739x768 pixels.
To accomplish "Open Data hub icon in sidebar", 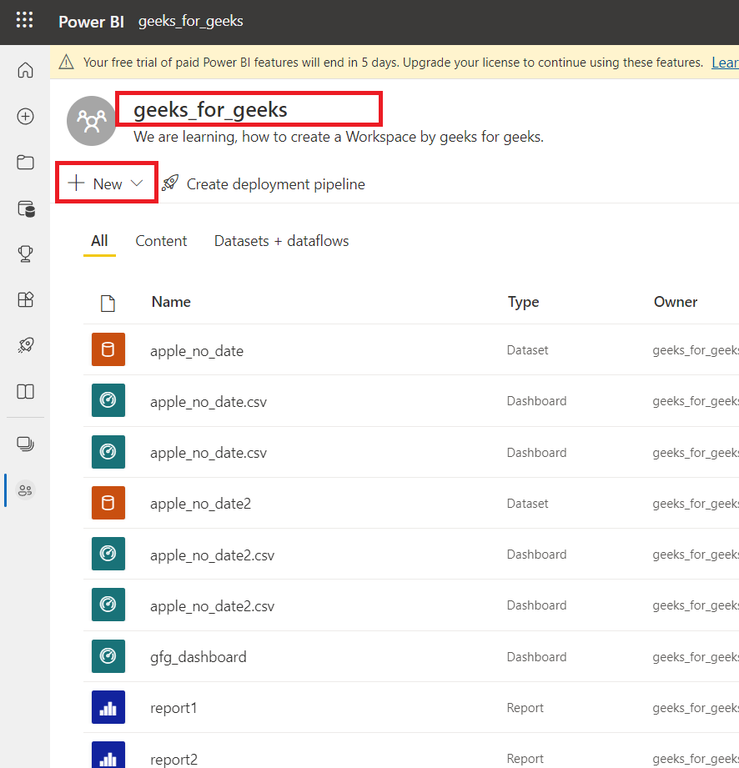I will tap(25, 209).
